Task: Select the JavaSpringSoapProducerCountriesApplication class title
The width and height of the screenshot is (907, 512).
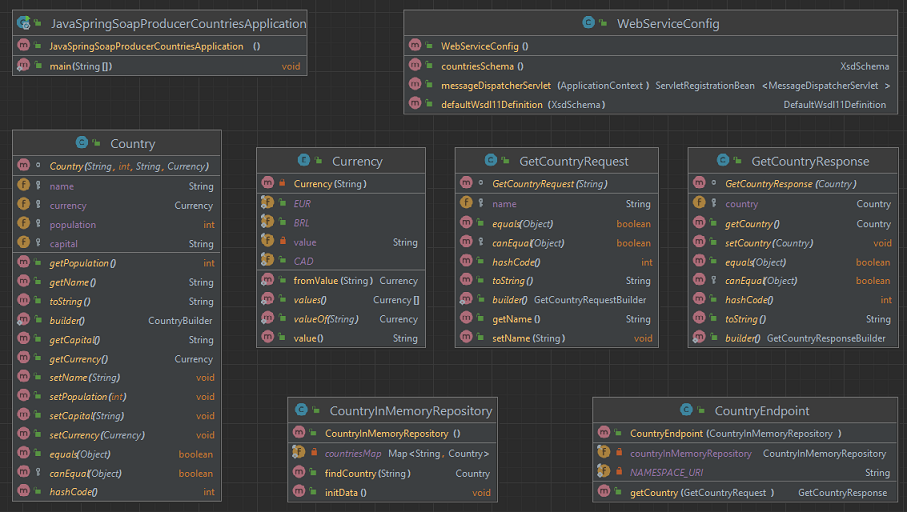Action: click(178, 24)
